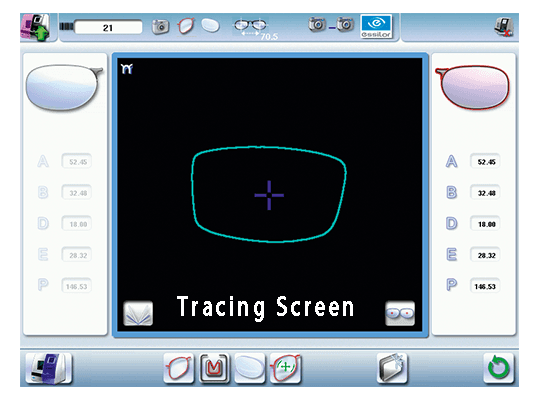Viewport: 540px width, 400px height.
Task: Click the barcode icon beside job number
Action: coord(67,27)
